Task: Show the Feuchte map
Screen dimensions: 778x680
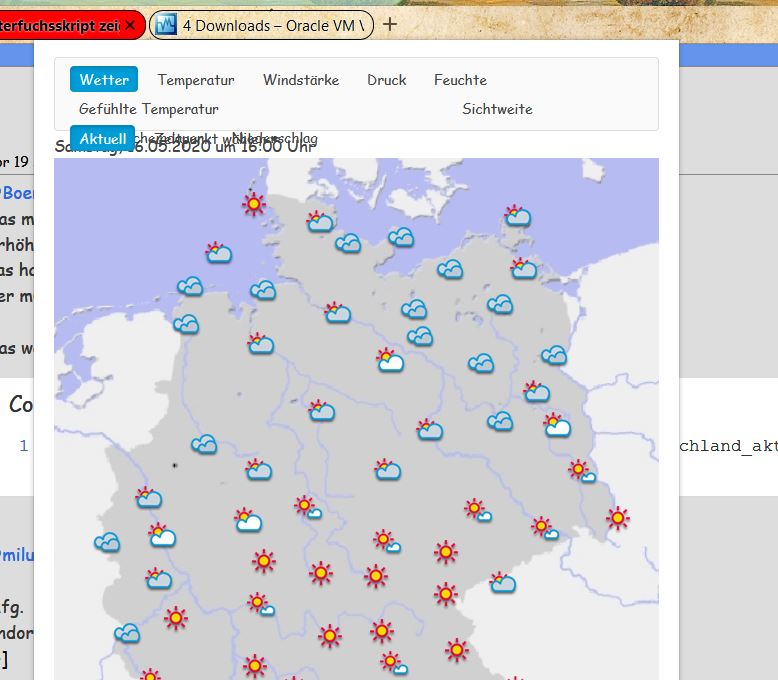Action: point(460,80)
